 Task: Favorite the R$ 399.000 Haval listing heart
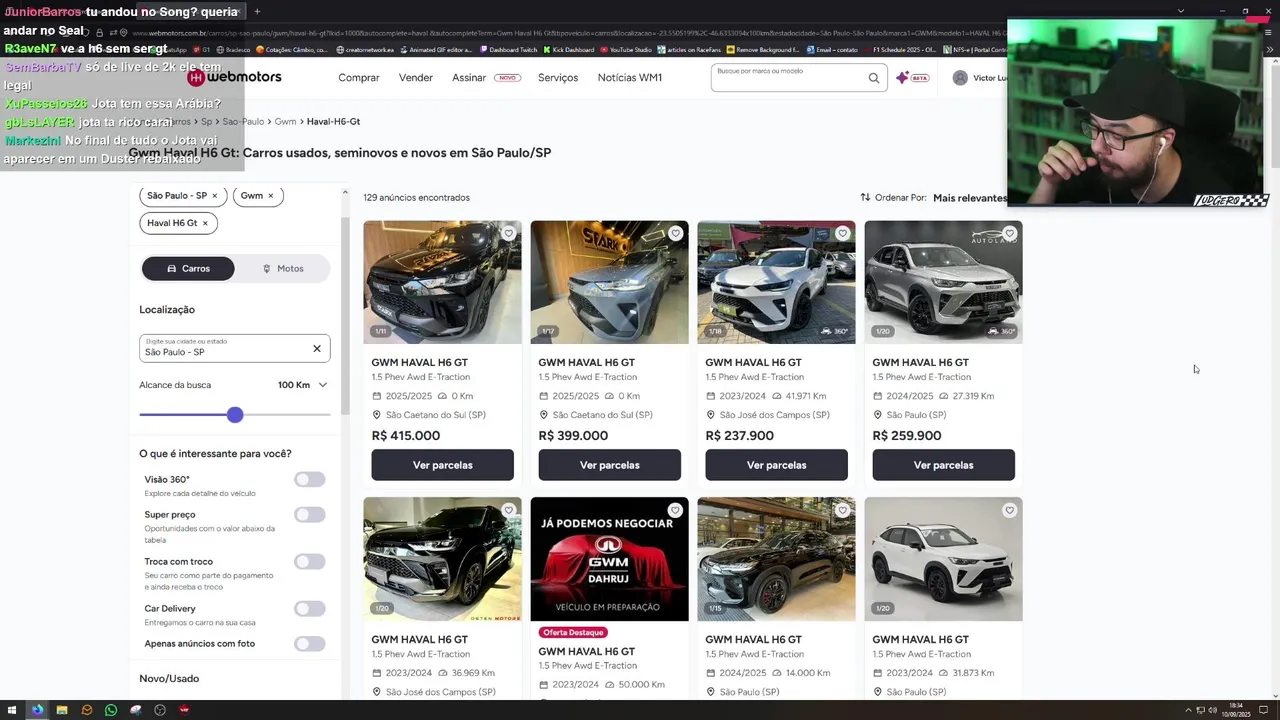tap(675, 234)
